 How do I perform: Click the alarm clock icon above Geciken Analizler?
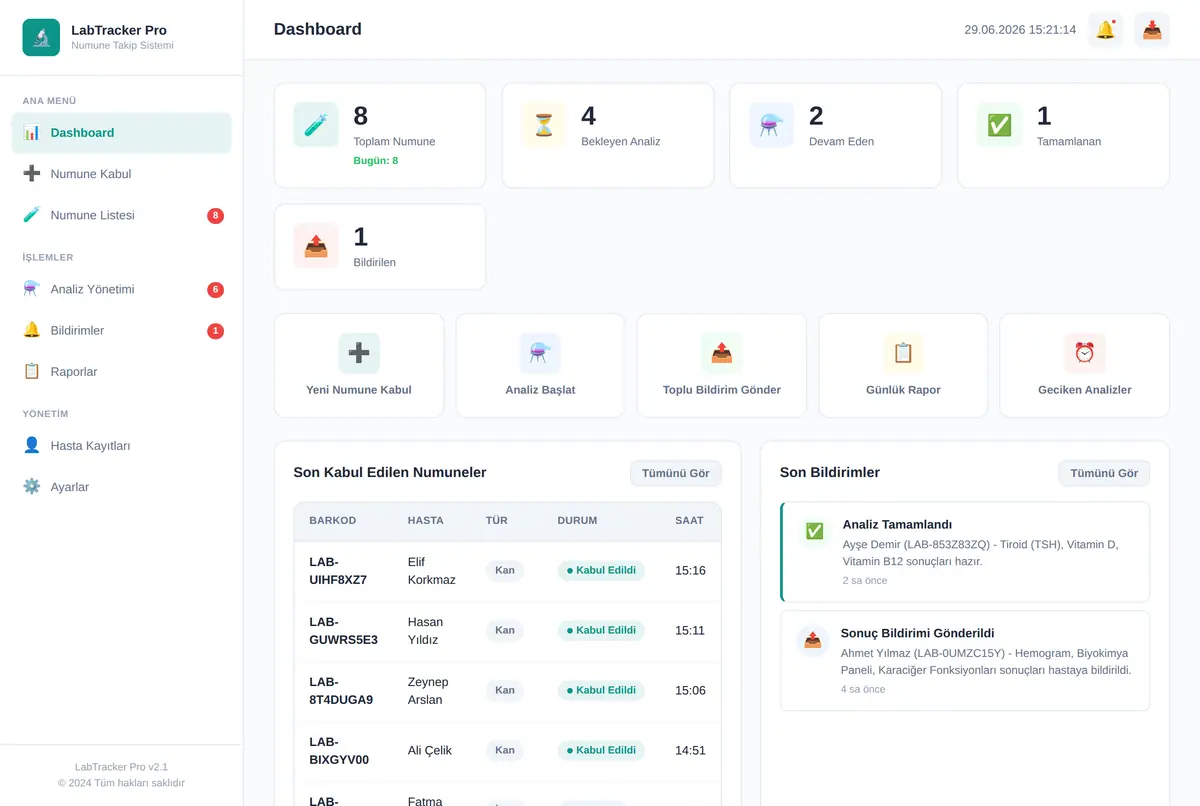(x=1085, y=353)
